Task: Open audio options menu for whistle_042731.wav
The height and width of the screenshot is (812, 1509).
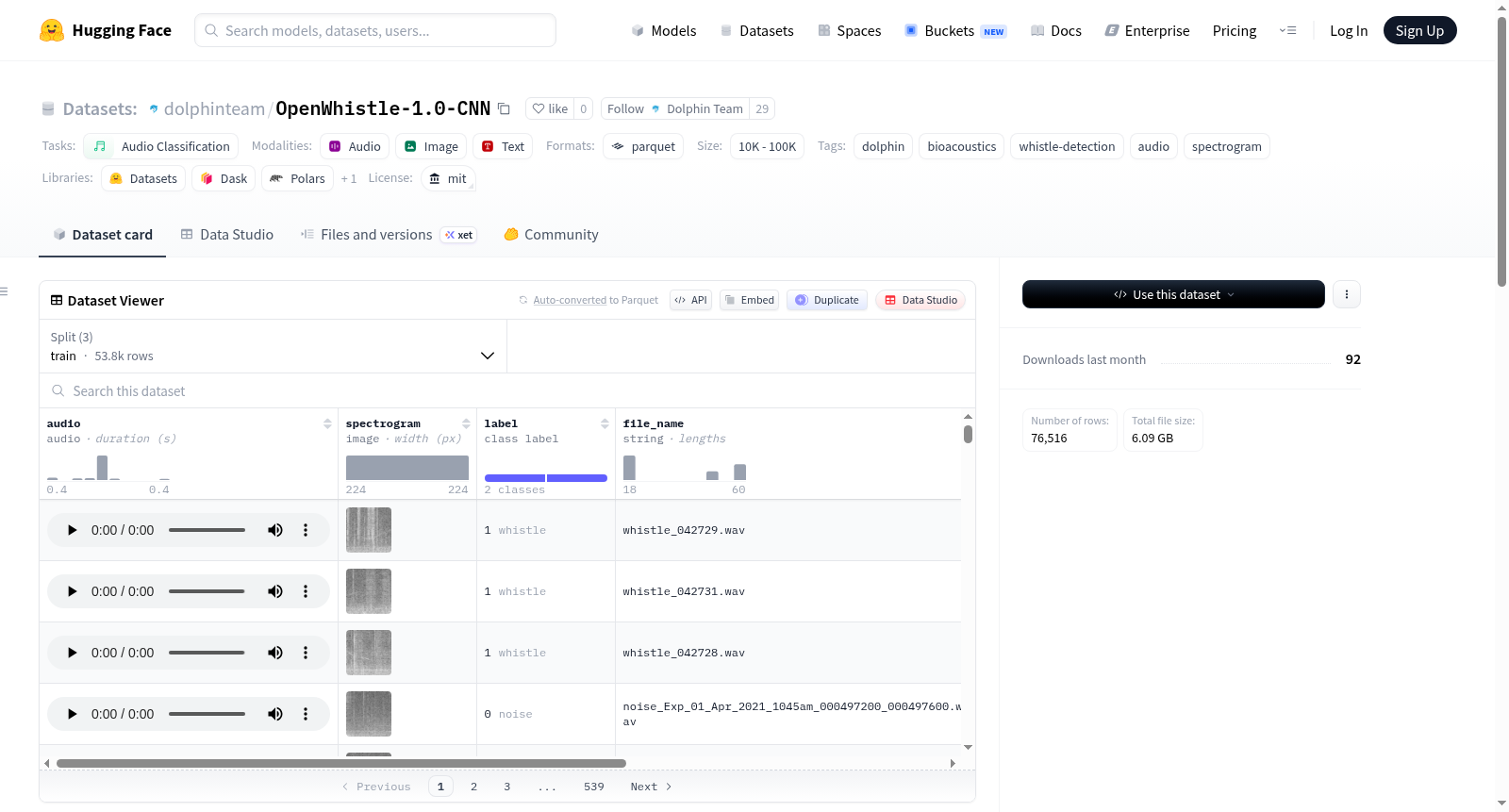Action: (306, 591)
